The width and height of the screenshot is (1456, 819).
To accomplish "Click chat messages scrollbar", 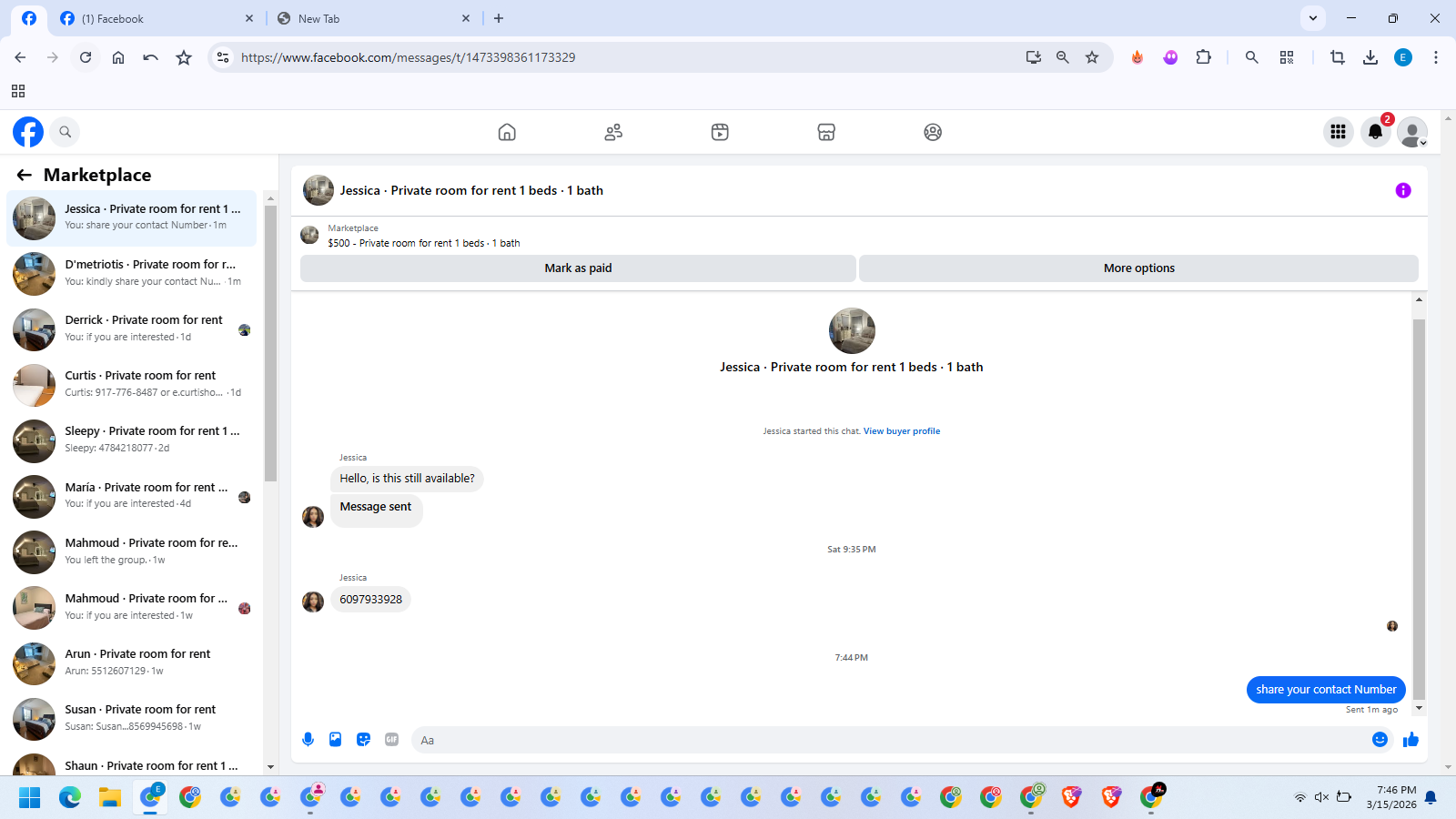I will click(x=1419, y=510).
